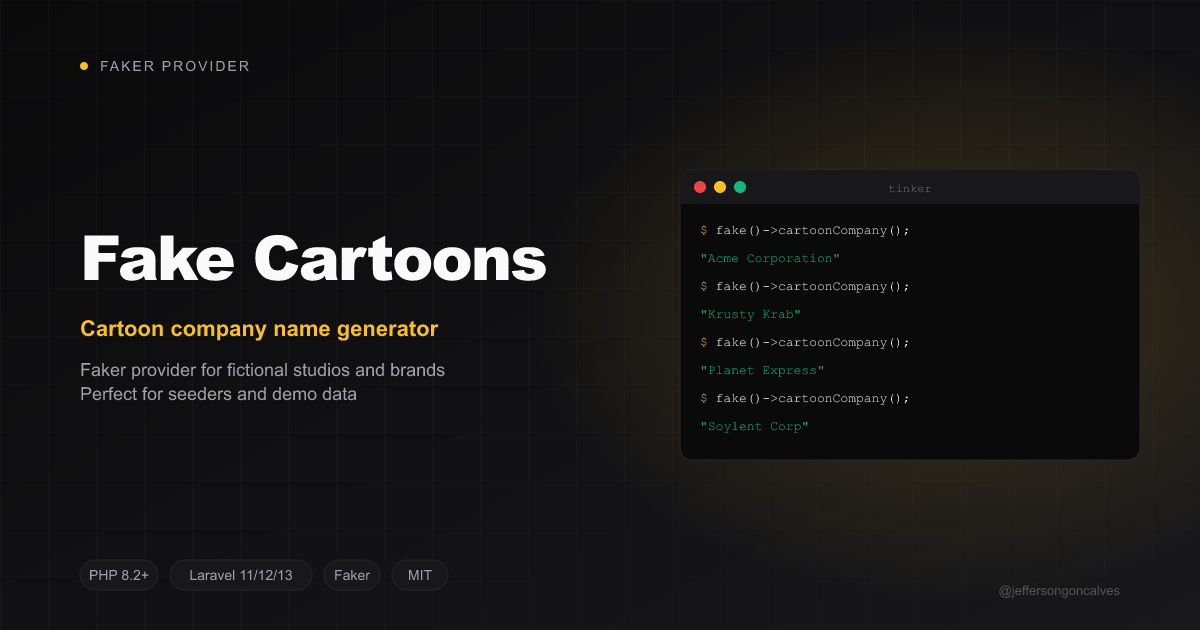Click the Faker badge

click(x=352, y=575)
